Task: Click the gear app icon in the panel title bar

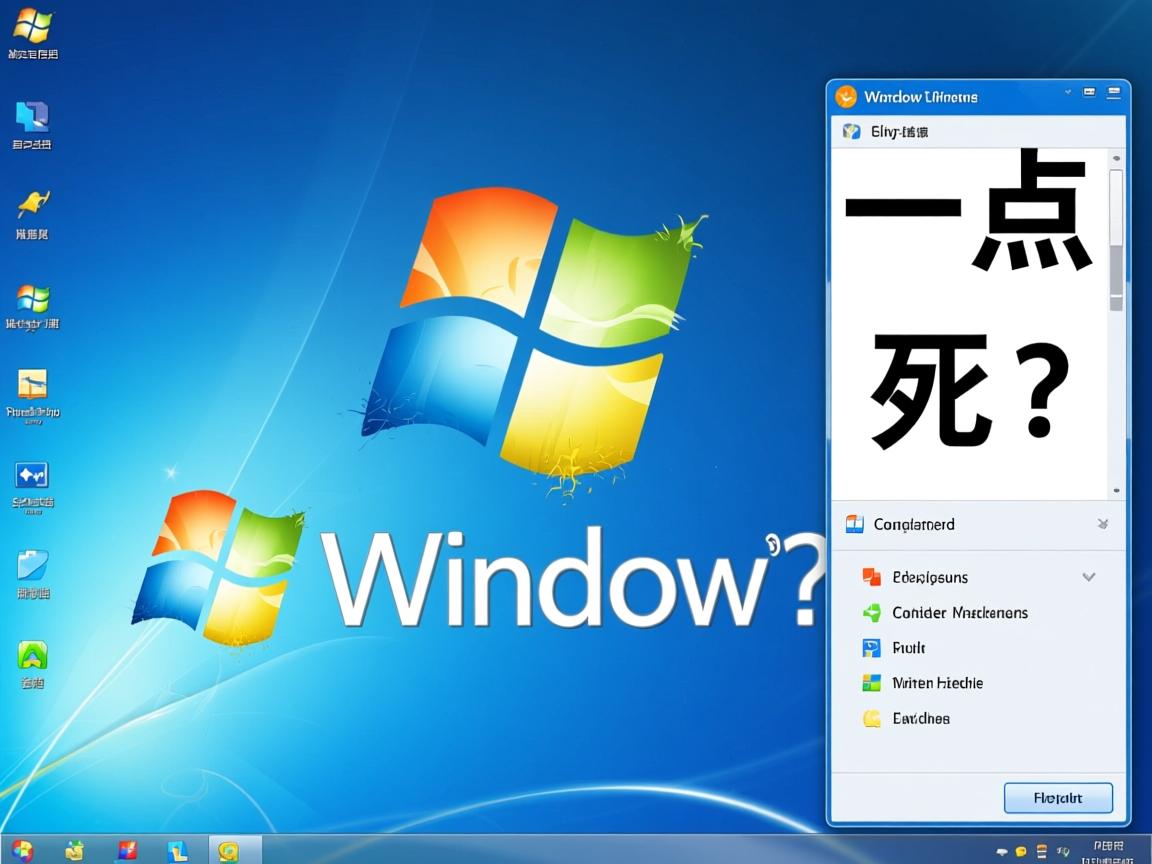Action: pos(845,96)
